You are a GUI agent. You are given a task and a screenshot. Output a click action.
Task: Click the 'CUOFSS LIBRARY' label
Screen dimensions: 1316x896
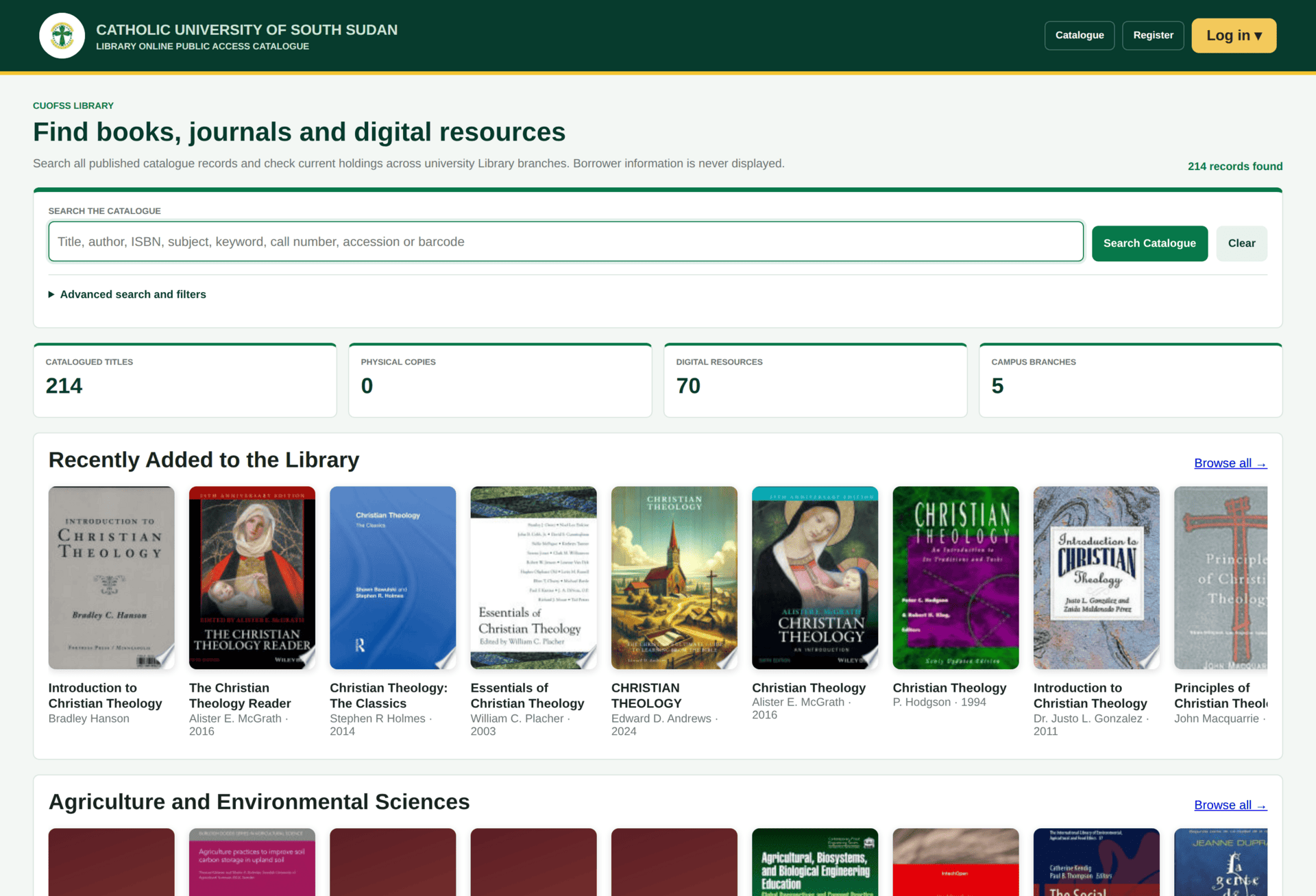pyautogui.click(x=73, y=106)
